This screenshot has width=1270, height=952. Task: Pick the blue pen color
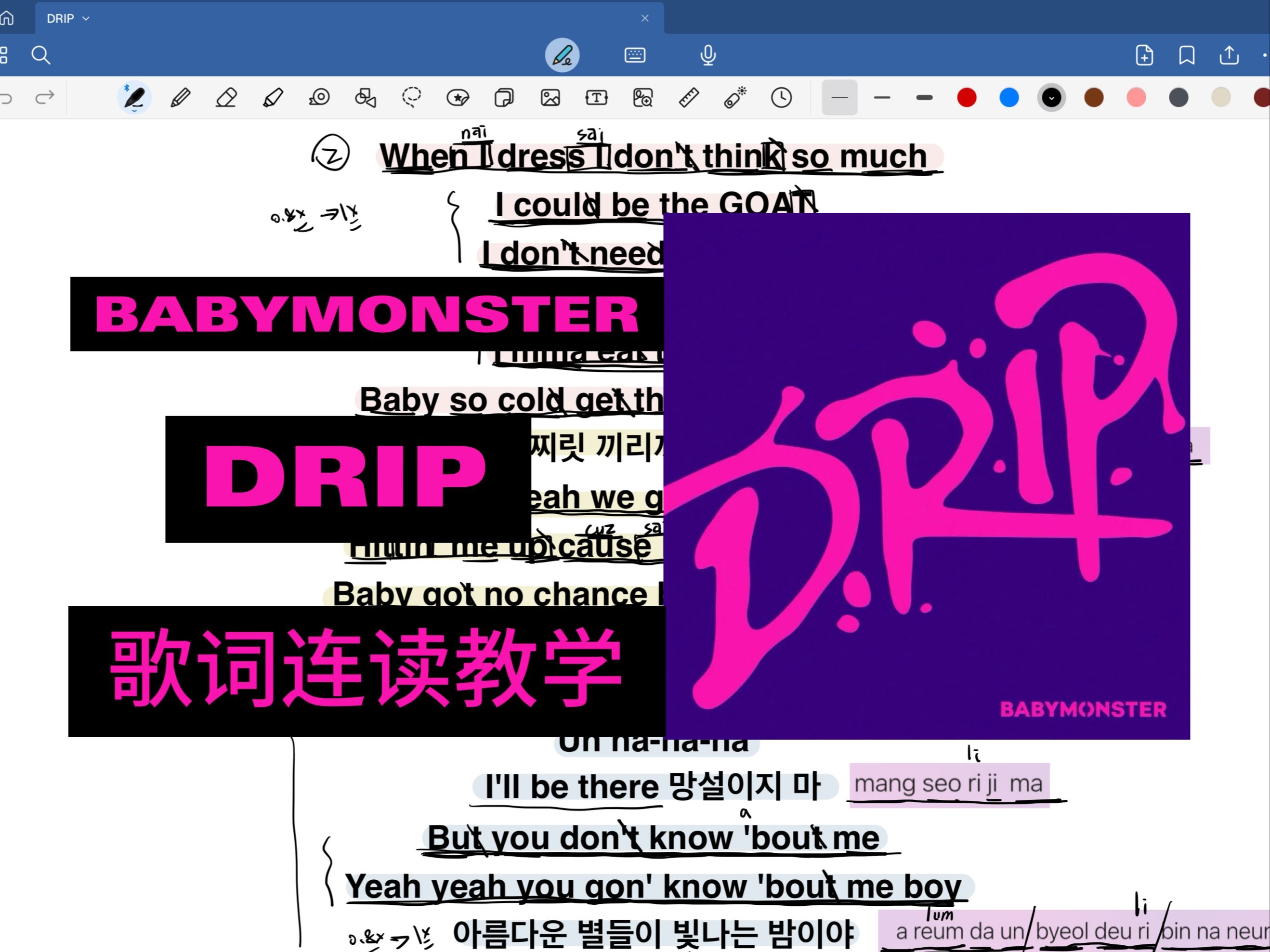pos(1009,97)
